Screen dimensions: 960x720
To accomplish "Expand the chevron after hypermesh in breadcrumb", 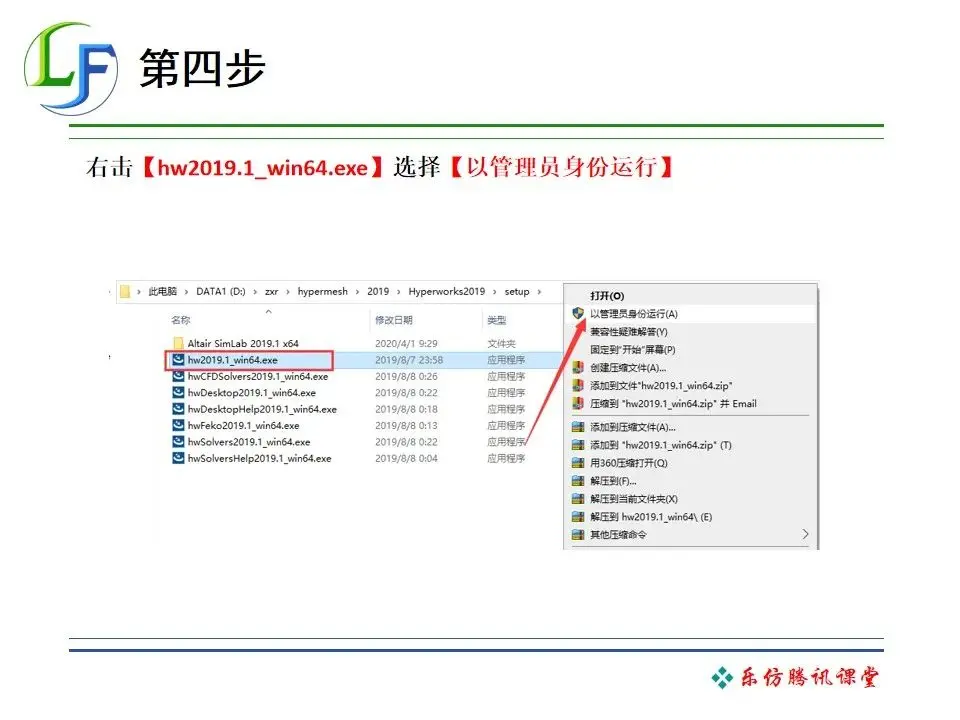I will coord(357,292).
